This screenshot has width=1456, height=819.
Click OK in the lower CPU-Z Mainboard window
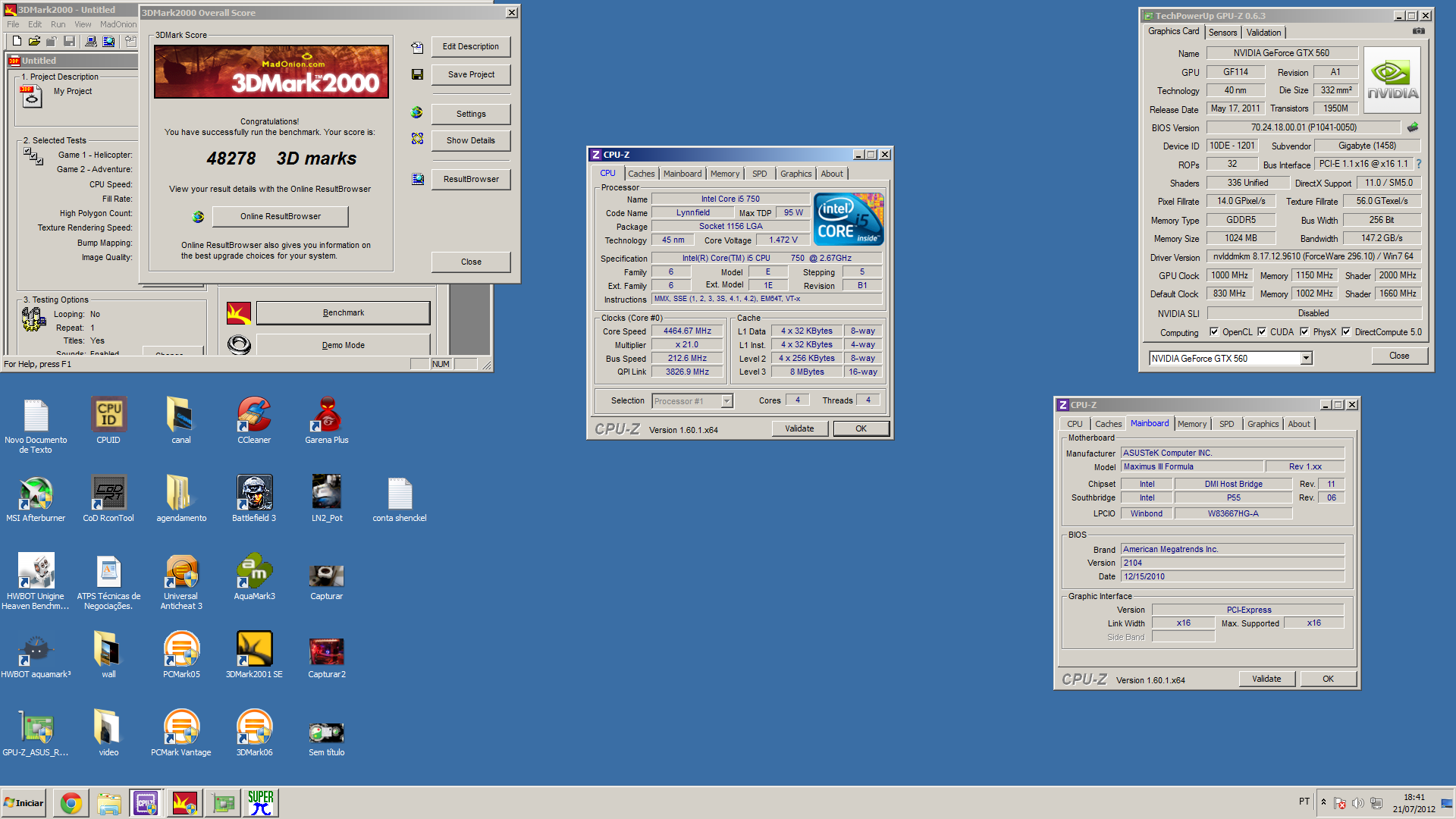pyautogui.click(x=1328, y=679)
